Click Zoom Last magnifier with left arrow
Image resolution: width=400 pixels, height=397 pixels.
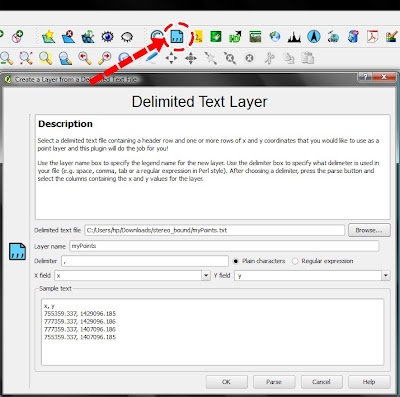click(85, 58)
